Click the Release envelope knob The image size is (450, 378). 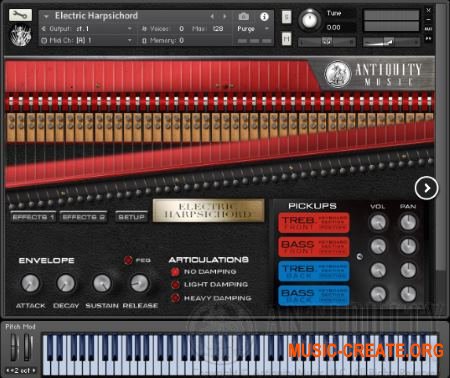coord(139,283)
